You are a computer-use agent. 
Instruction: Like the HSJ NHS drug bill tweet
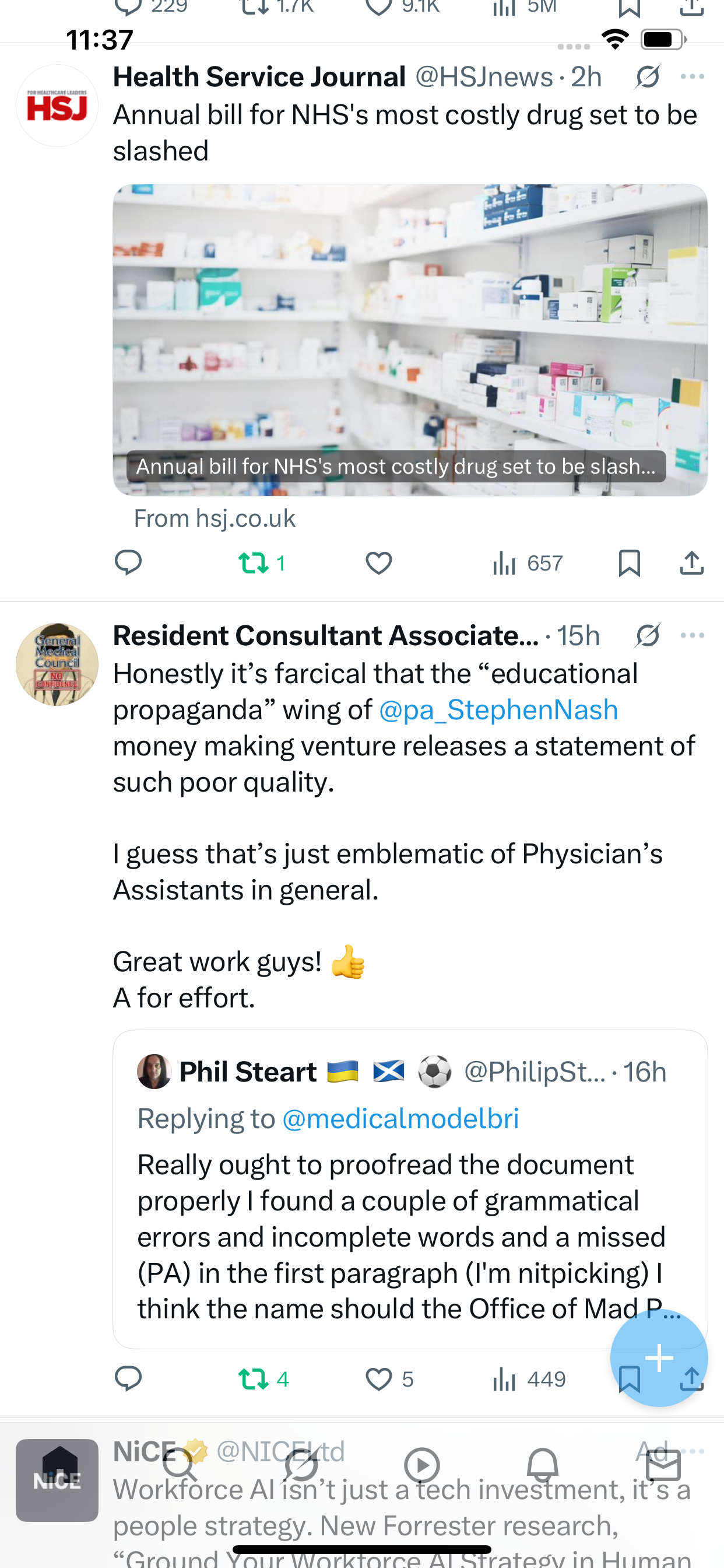[x=378, y=562]
